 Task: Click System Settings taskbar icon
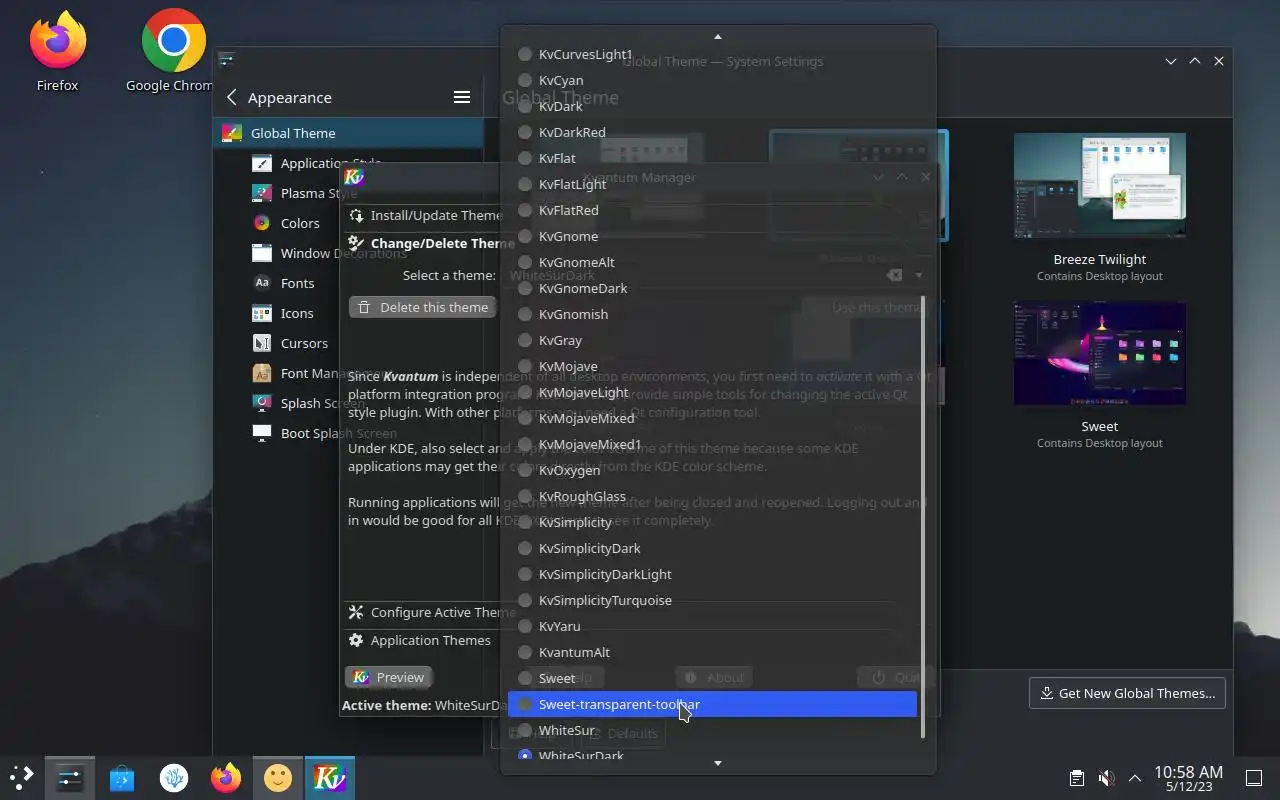(70, 777)
